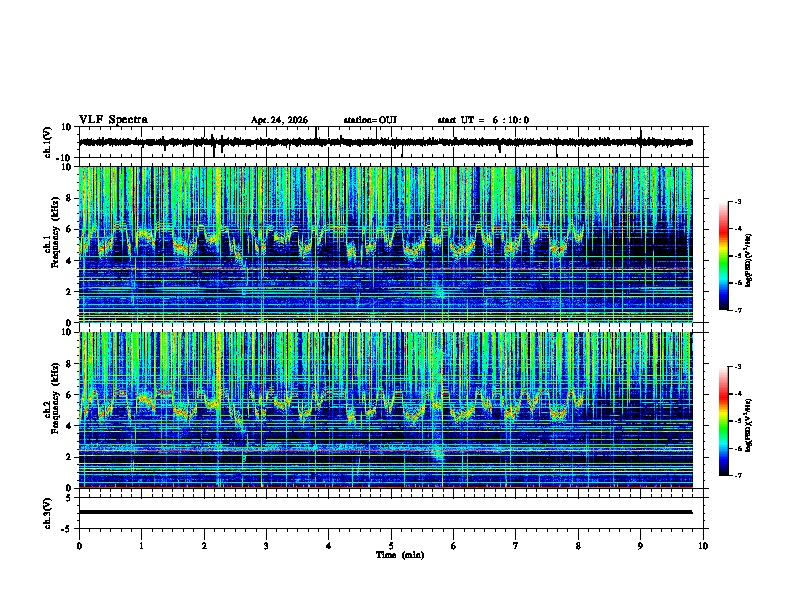Click the -7 tick on ch.2 colorbar
Screen dimensions: 792x612
coord(738,475)
